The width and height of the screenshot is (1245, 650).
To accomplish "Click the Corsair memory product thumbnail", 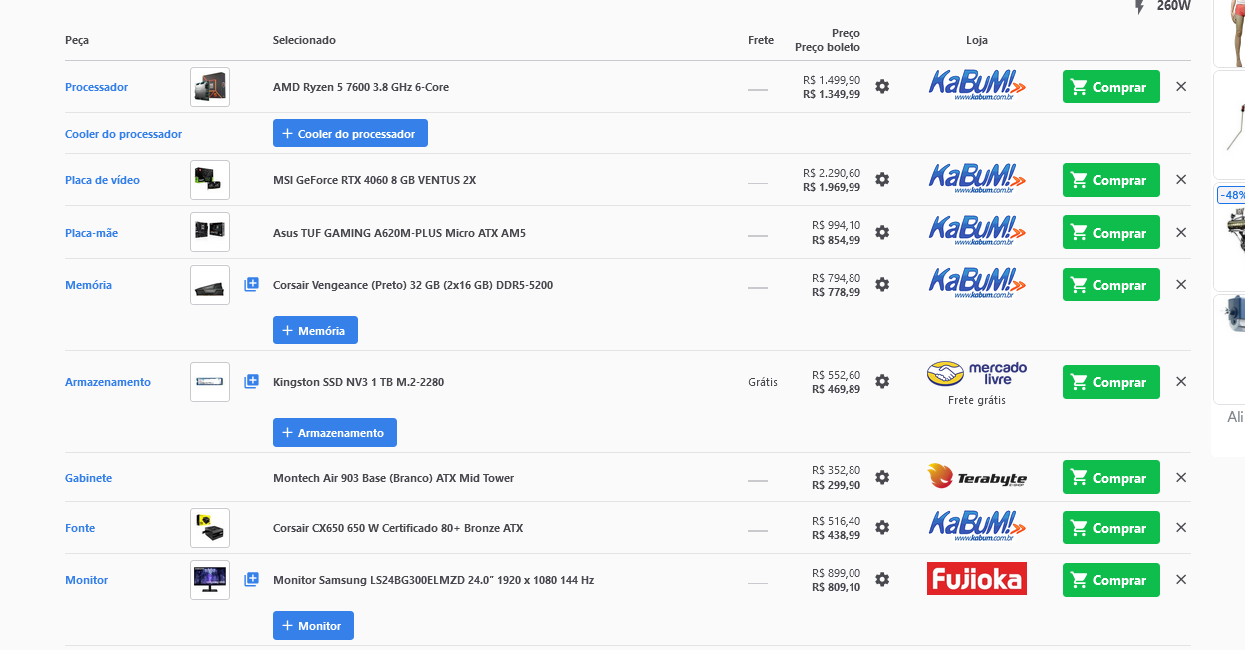I will click(210, 285).
